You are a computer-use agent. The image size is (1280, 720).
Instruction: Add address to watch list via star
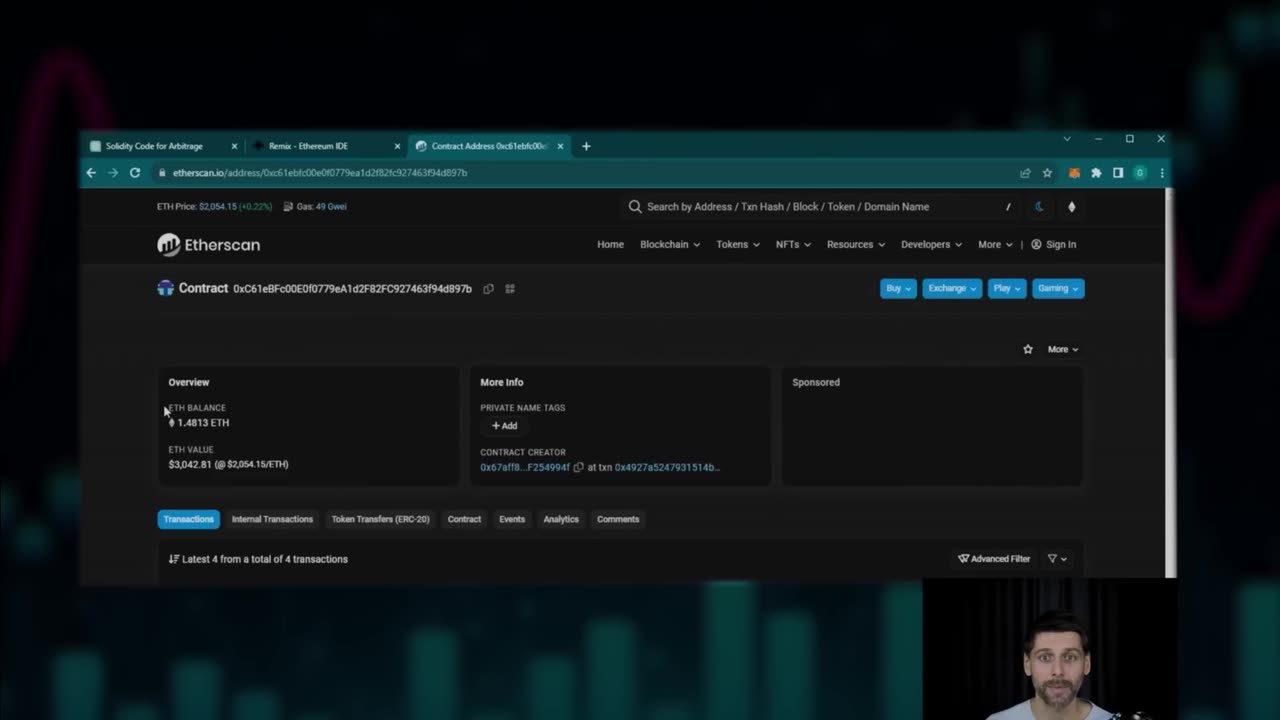(x=1028, y=349)
